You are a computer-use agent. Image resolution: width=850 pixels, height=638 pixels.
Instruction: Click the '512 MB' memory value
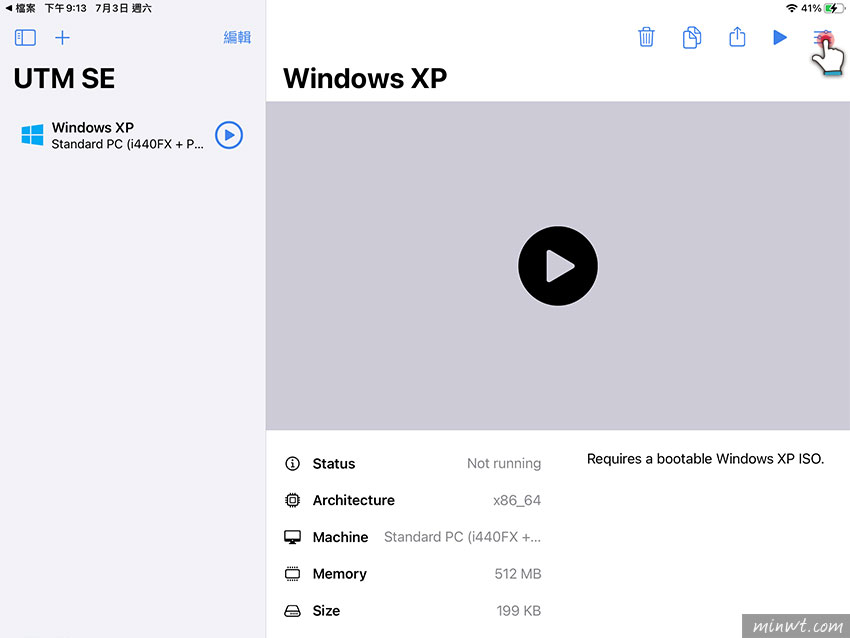point(518,574)
